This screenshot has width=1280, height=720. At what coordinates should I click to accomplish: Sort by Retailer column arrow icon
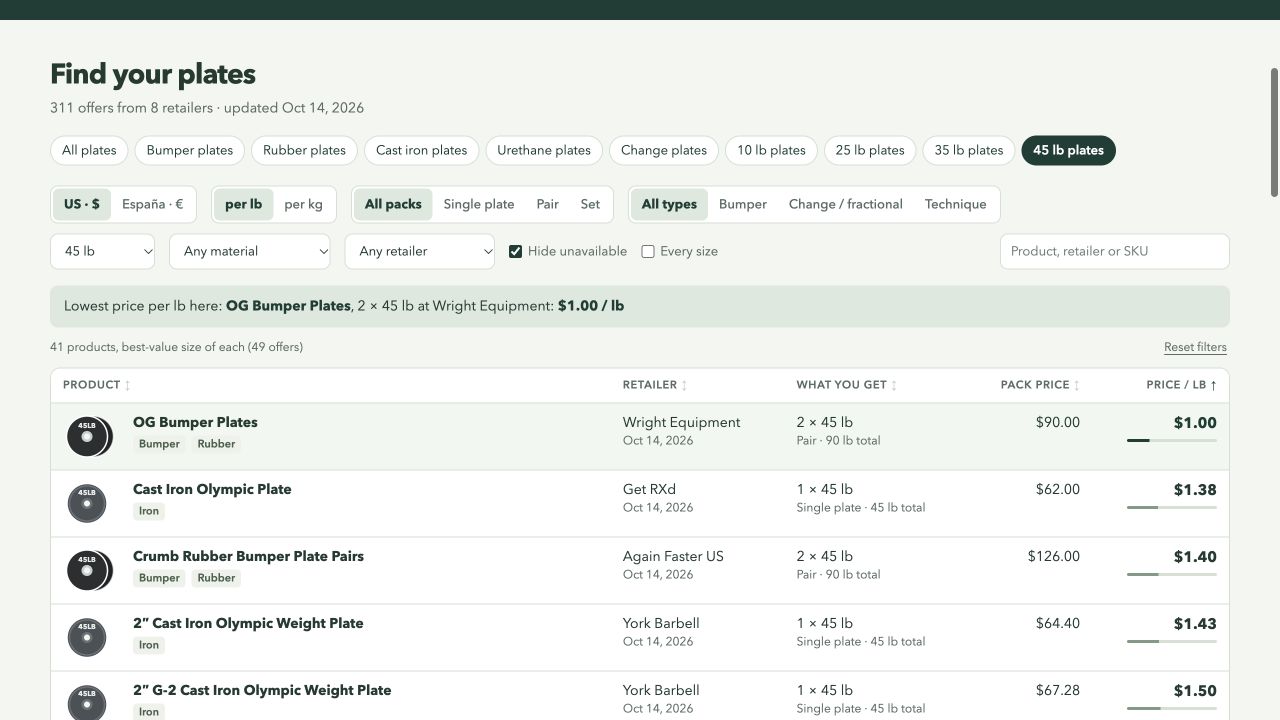pyautogui.click(x=684, y=385)
